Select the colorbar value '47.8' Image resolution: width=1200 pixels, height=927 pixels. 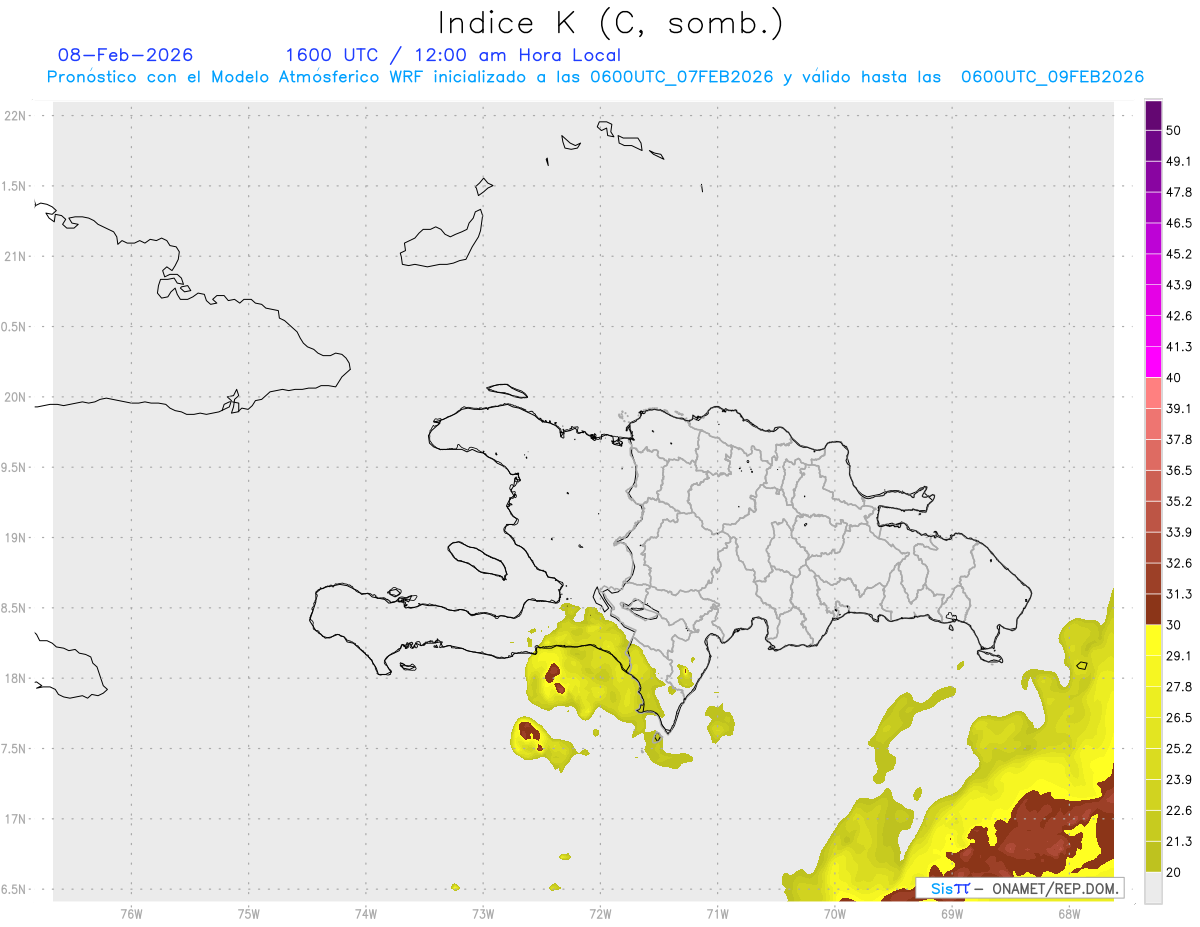(x=1179, y=192)
